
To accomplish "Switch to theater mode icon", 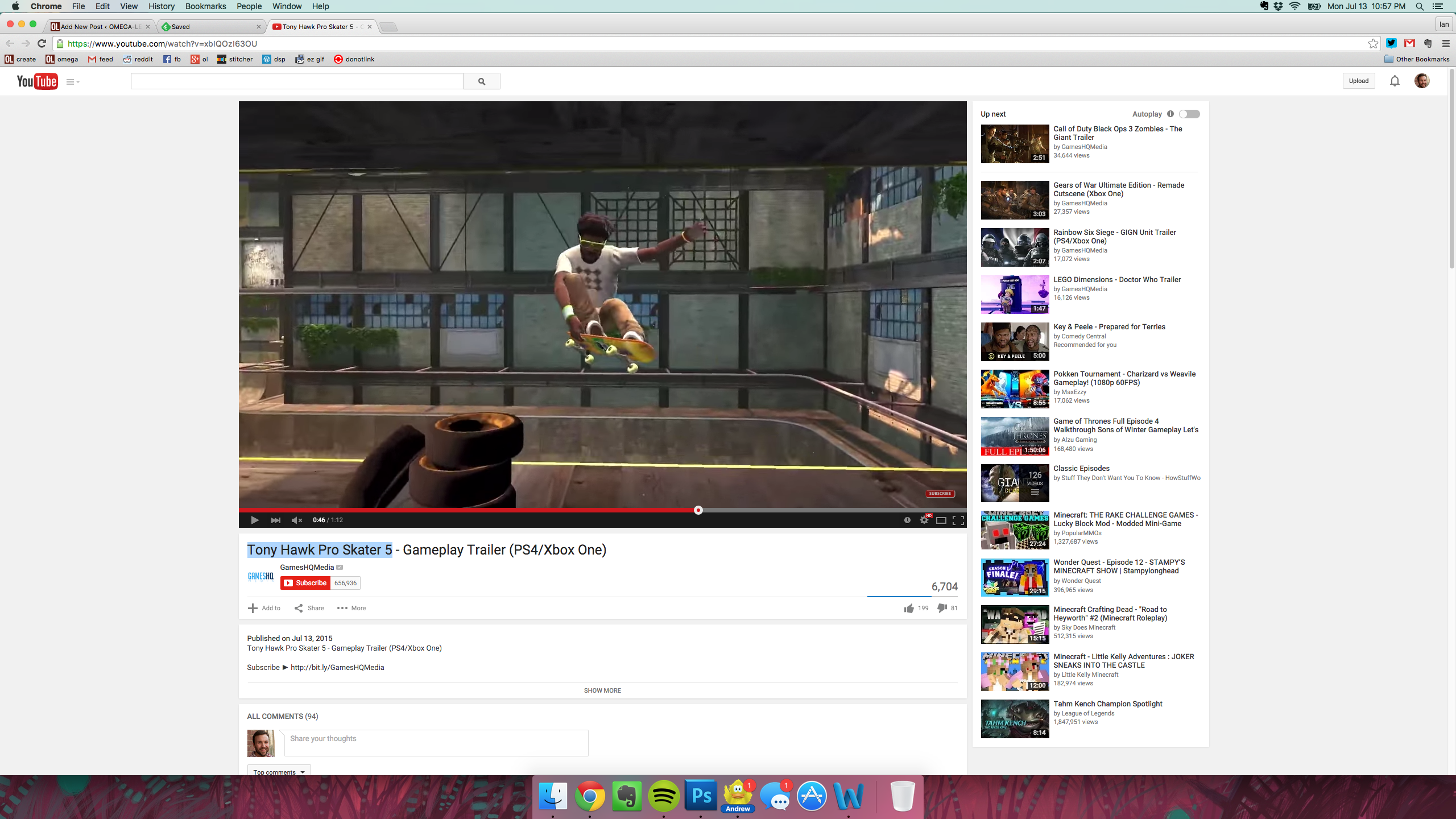I will coord(941,520).
